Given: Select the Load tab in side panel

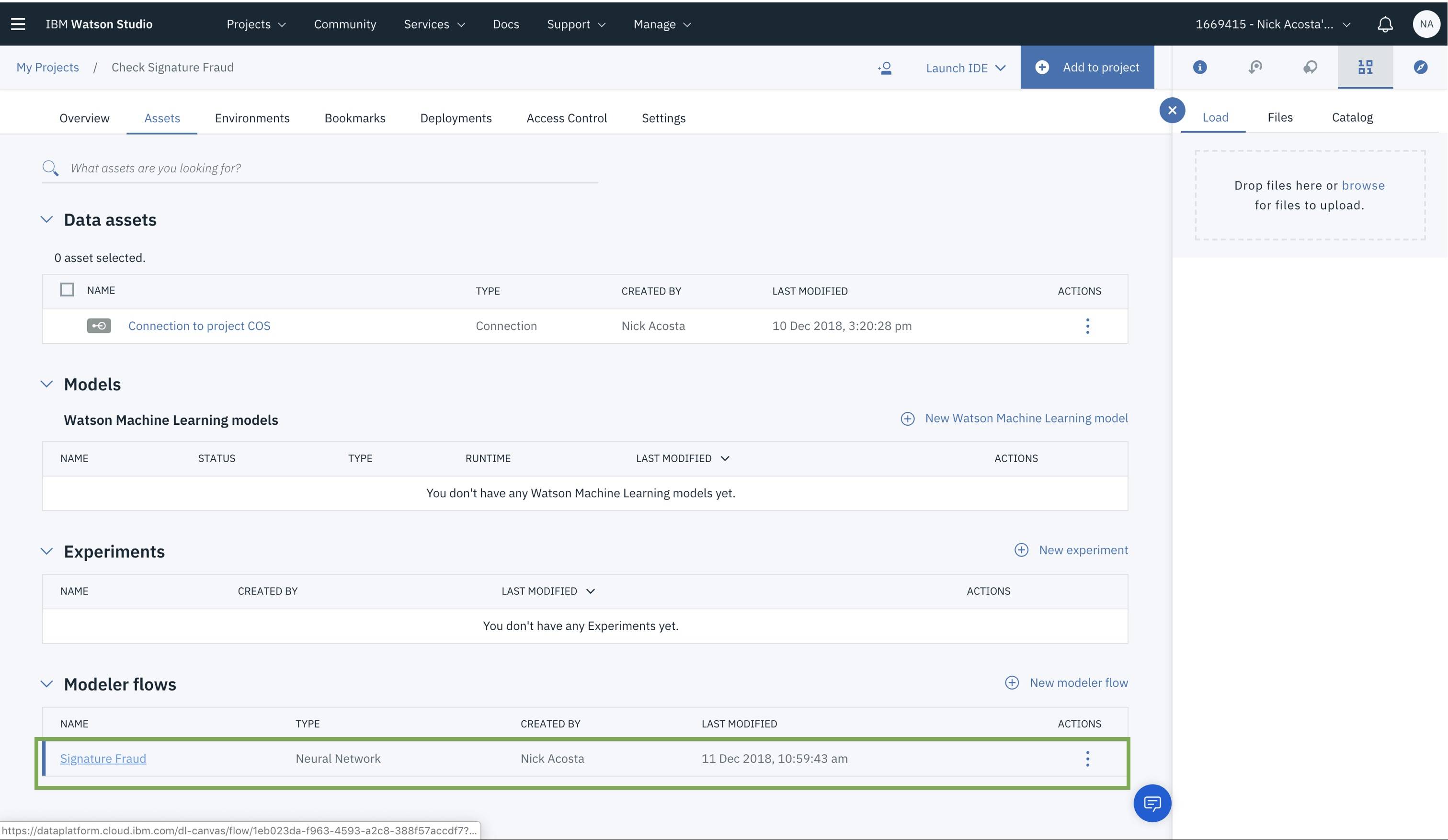Looking at the screenshot, I should 1215,117.
